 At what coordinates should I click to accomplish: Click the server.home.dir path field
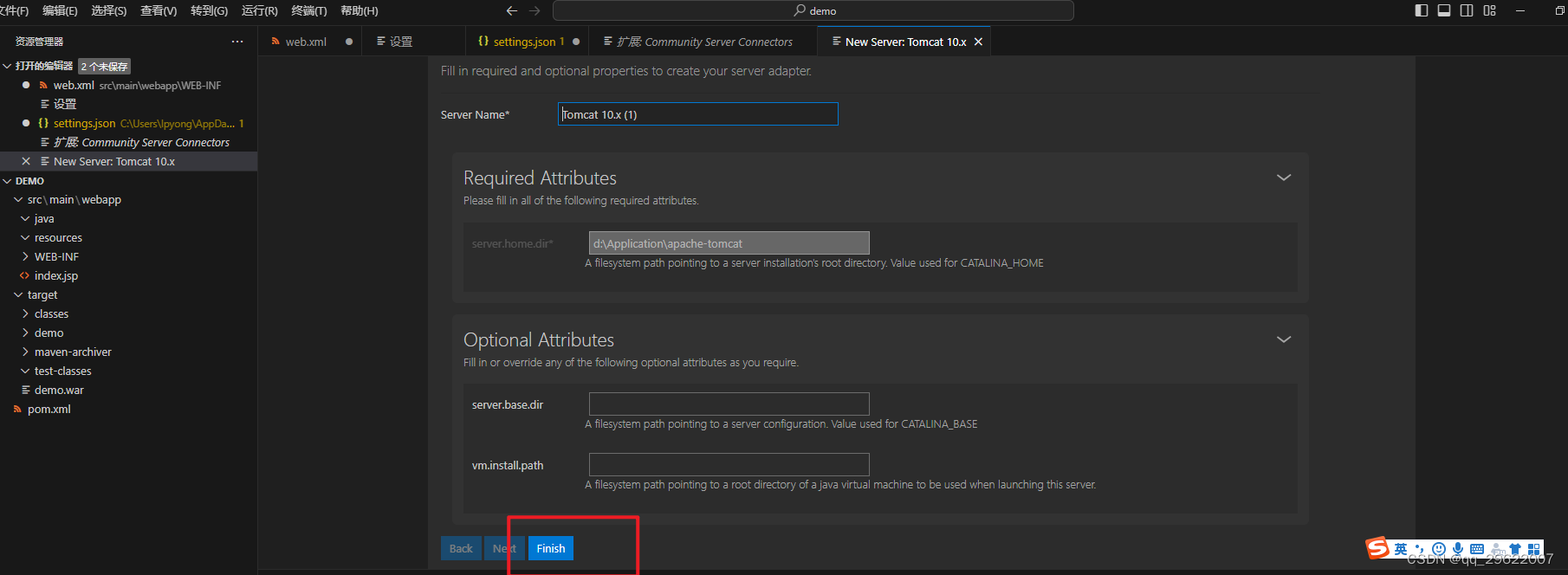[729, 243]
